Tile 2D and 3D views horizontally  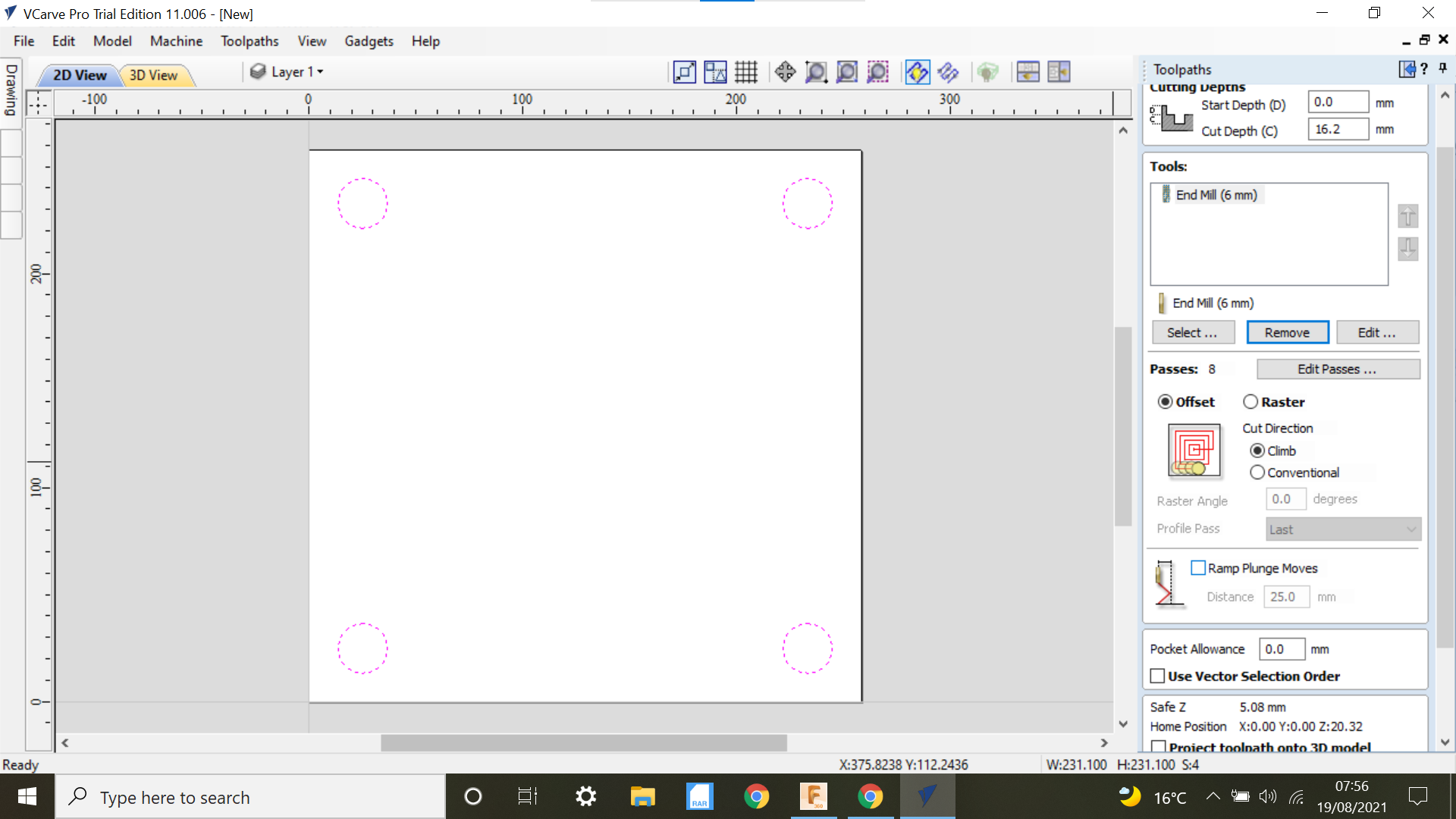point(1028,72)
